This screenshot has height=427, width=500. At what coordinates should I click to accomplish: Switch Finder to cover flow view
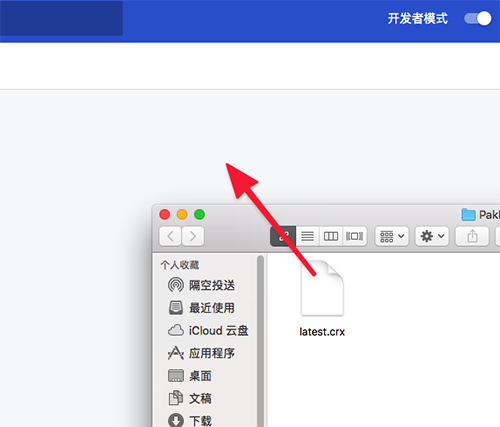coord(355,236)
